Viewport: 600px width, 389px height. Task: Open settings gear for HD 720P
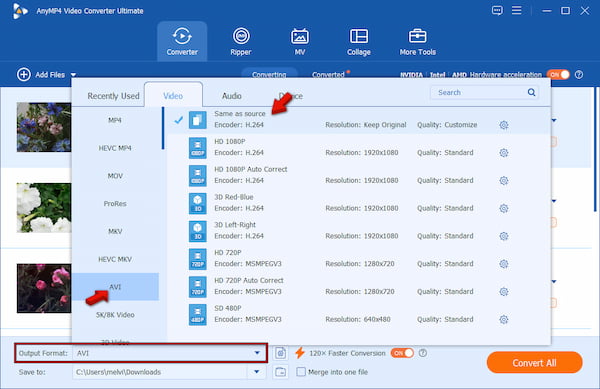504,264
